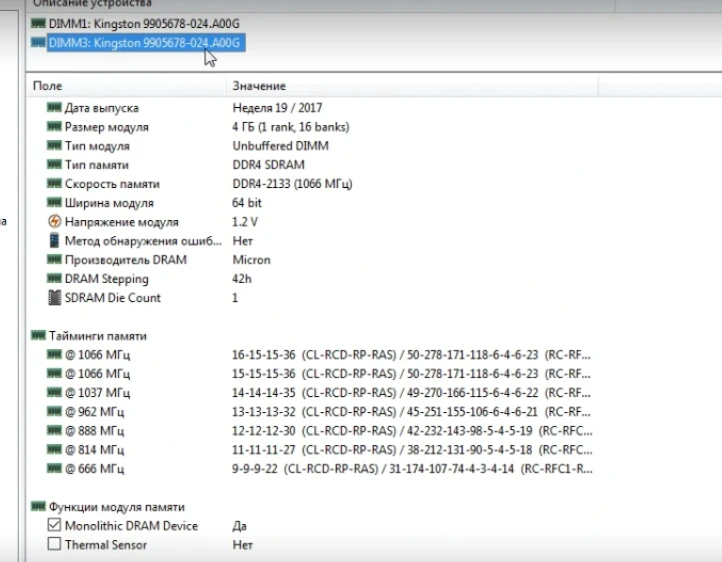722x562 pixels.
Task: Click Функции модуля памяти section icon
Action: click(38, 506)
